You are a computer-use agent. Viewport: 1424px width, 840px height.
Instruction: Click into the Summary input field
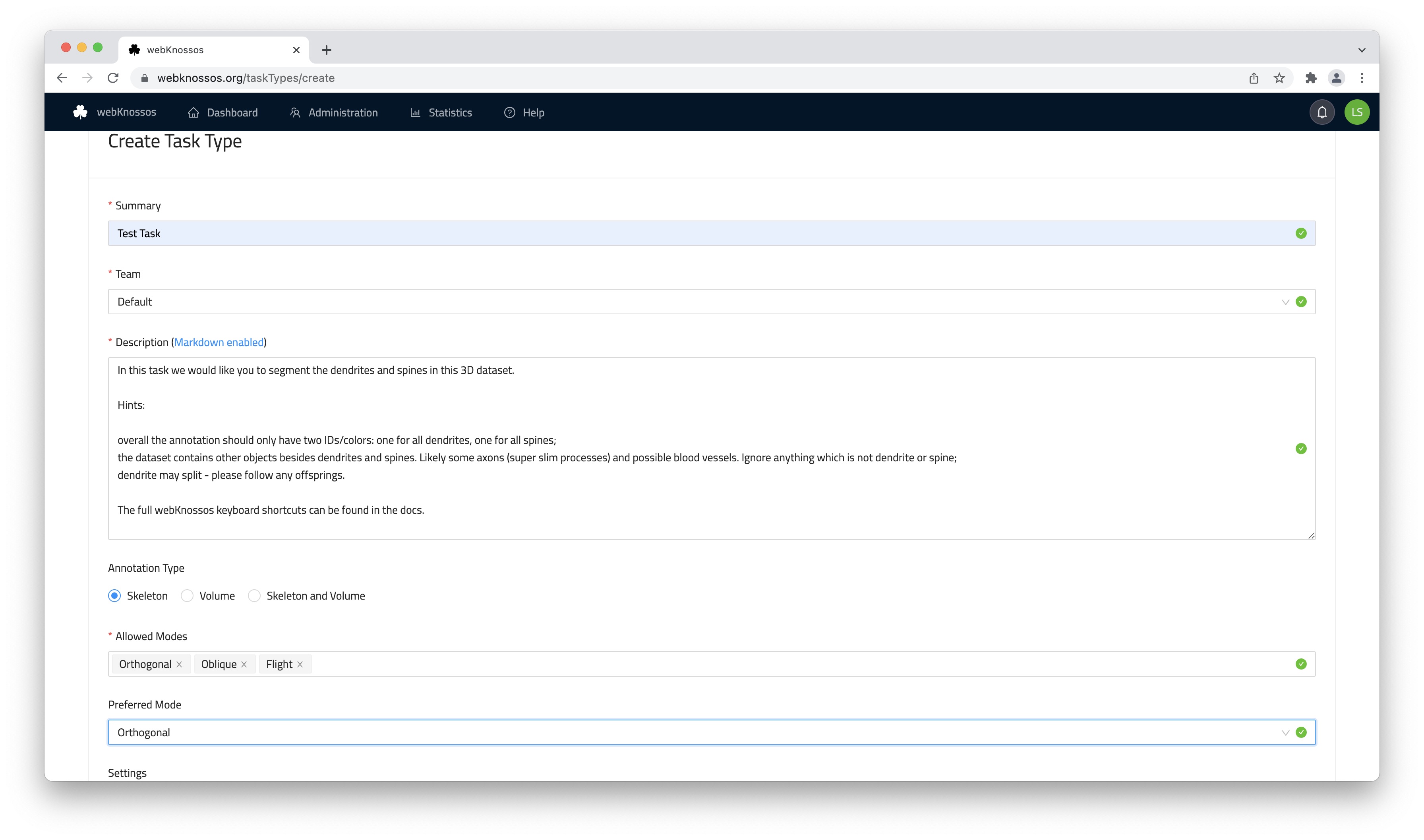[712, 233]
